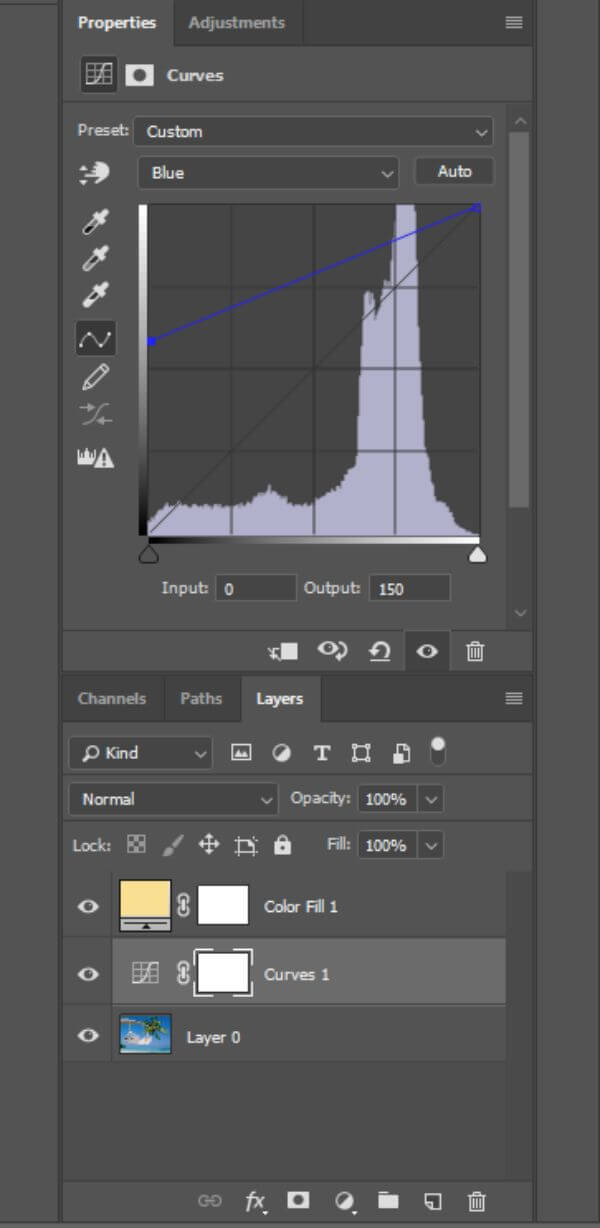Open the Layers panel flyout menu
This screenshot has height=1228, width=600.
pos(514,698)
